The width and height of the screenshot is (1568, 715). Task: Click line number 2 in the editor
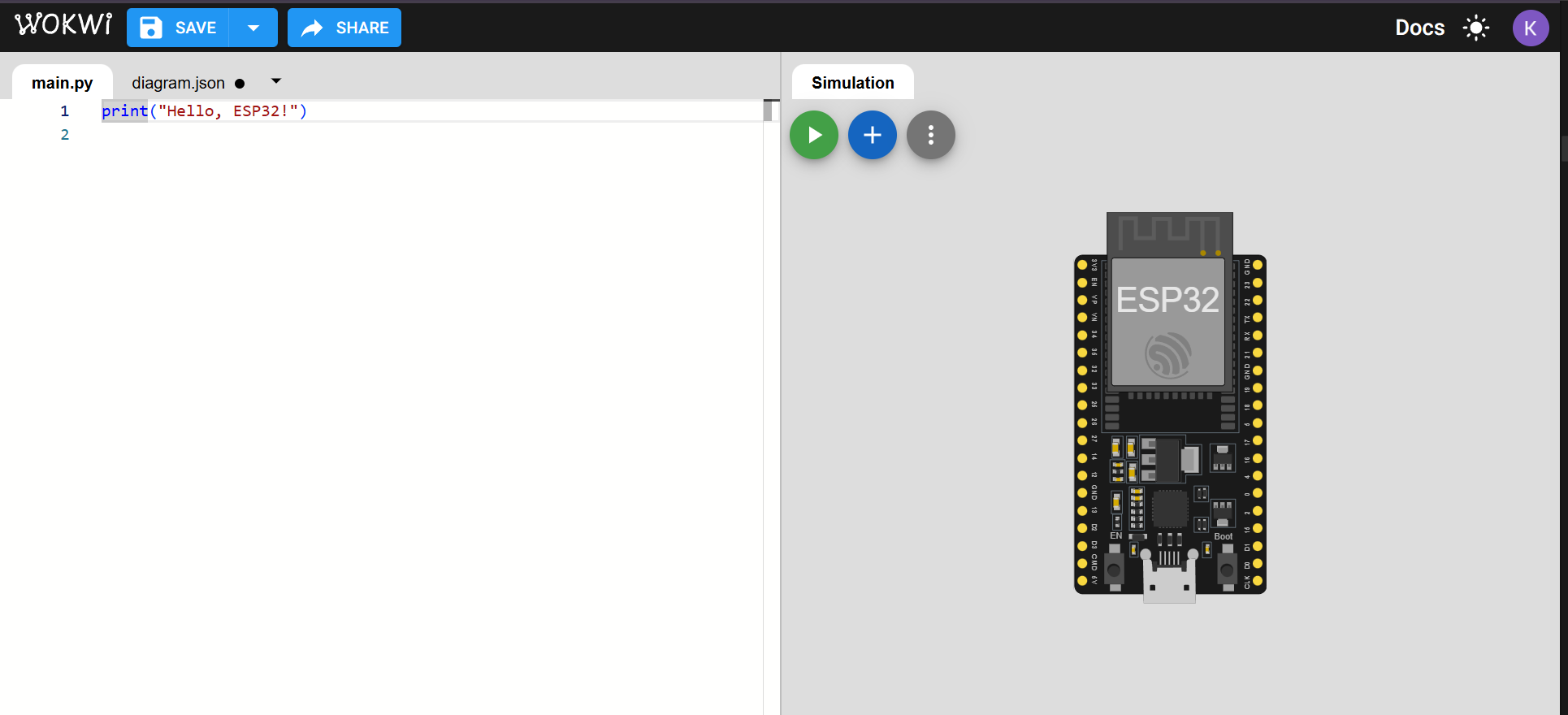65,135
